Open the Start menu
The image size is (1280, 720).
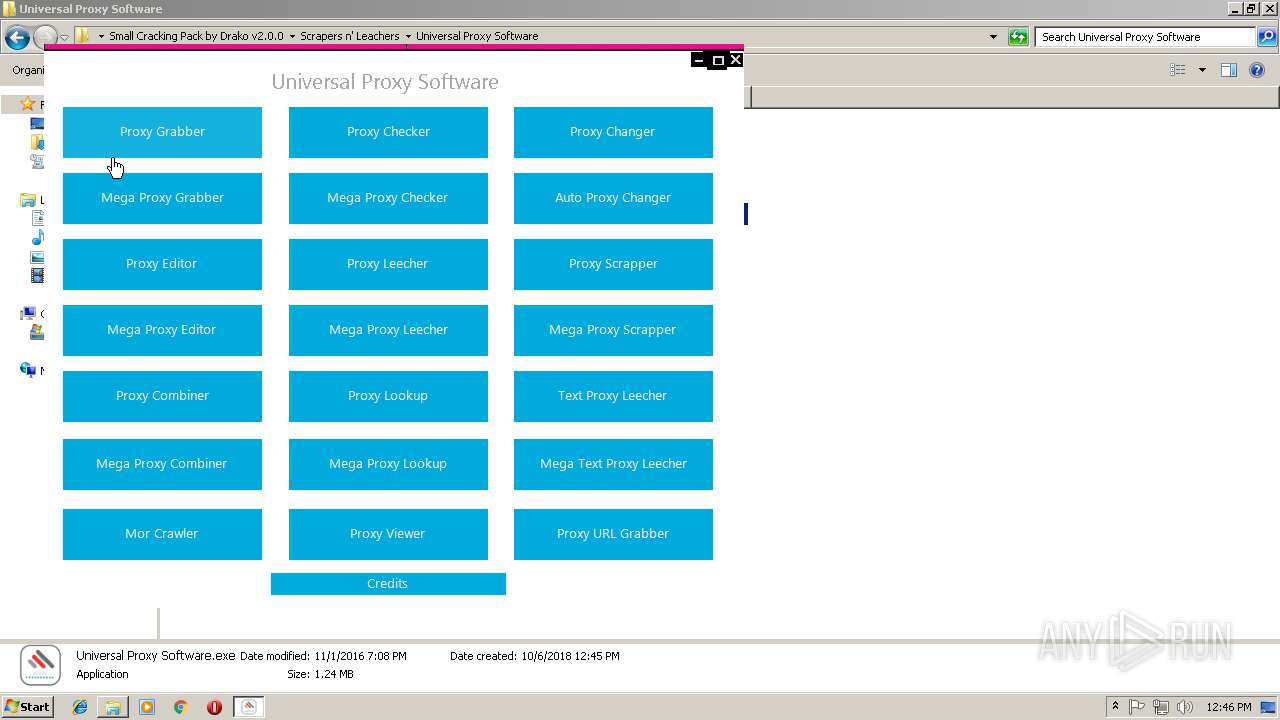(x=28, y=707)
